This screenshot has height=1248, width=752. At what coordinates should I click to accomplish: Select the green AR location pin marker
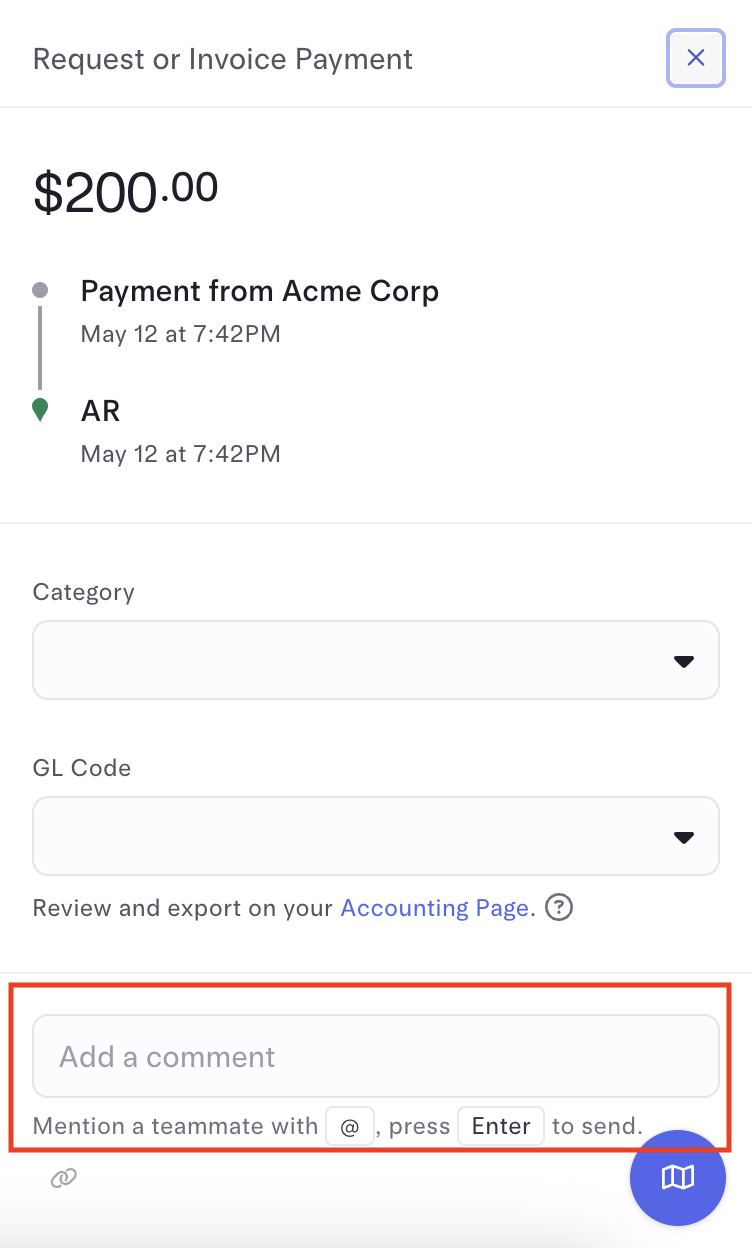[x=40, y=410]
